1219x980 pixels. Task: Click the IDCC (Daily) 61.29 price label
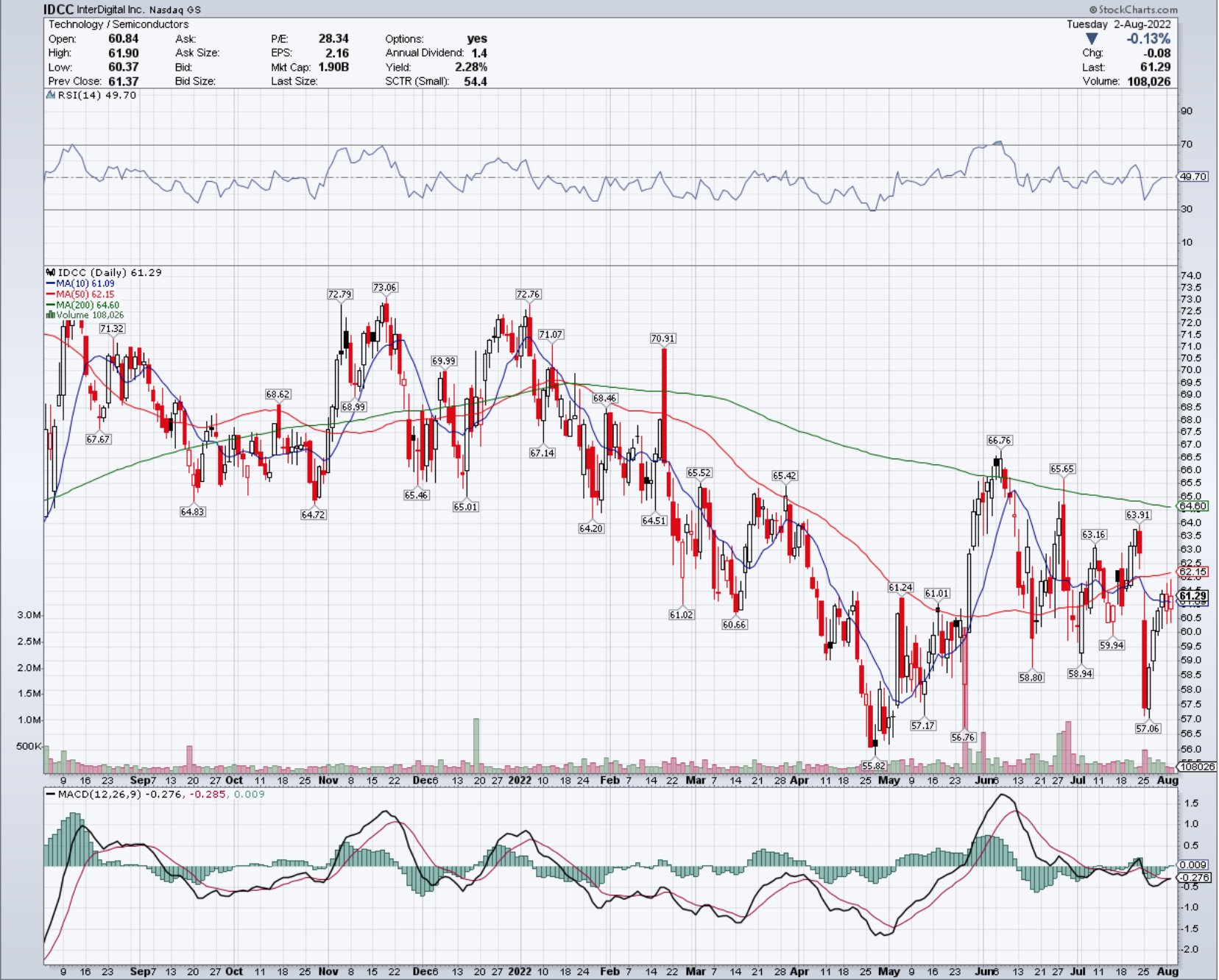pos(105,272)
